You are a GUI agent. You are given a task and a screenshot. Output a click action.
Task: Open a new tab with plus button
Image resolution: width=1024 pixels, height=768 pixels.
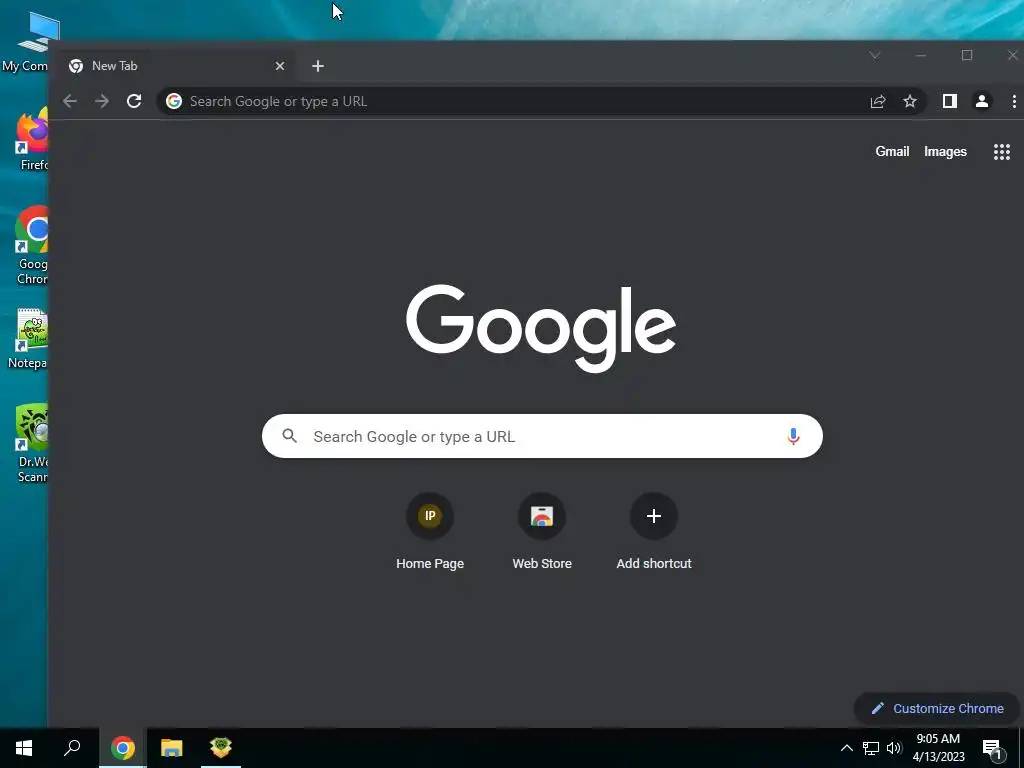[x=318, y=66]
